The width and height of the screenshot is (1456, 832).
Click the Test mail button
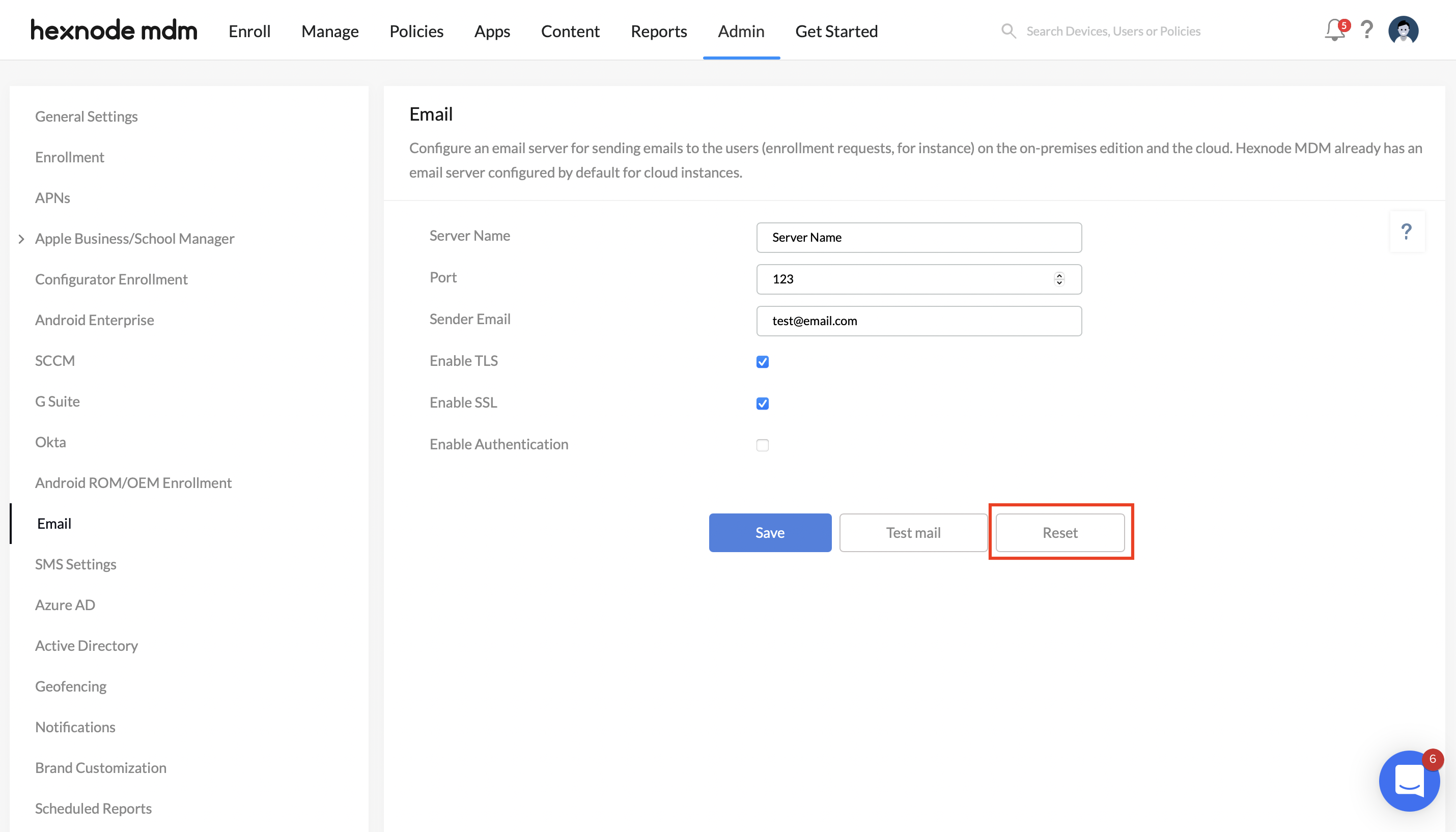[913, 533]
